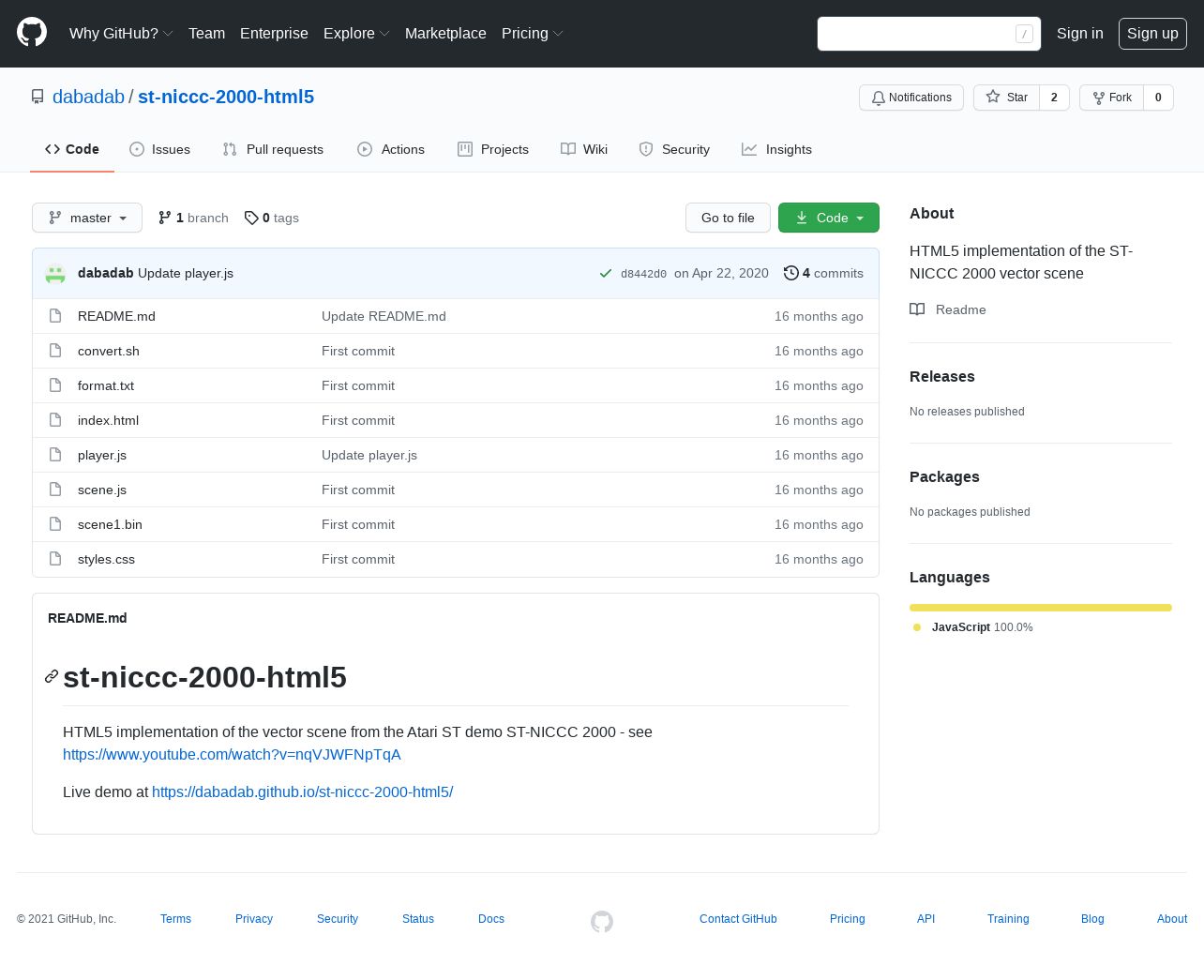Click dabadab's avatar in commit bar

(x=55, y=273)
